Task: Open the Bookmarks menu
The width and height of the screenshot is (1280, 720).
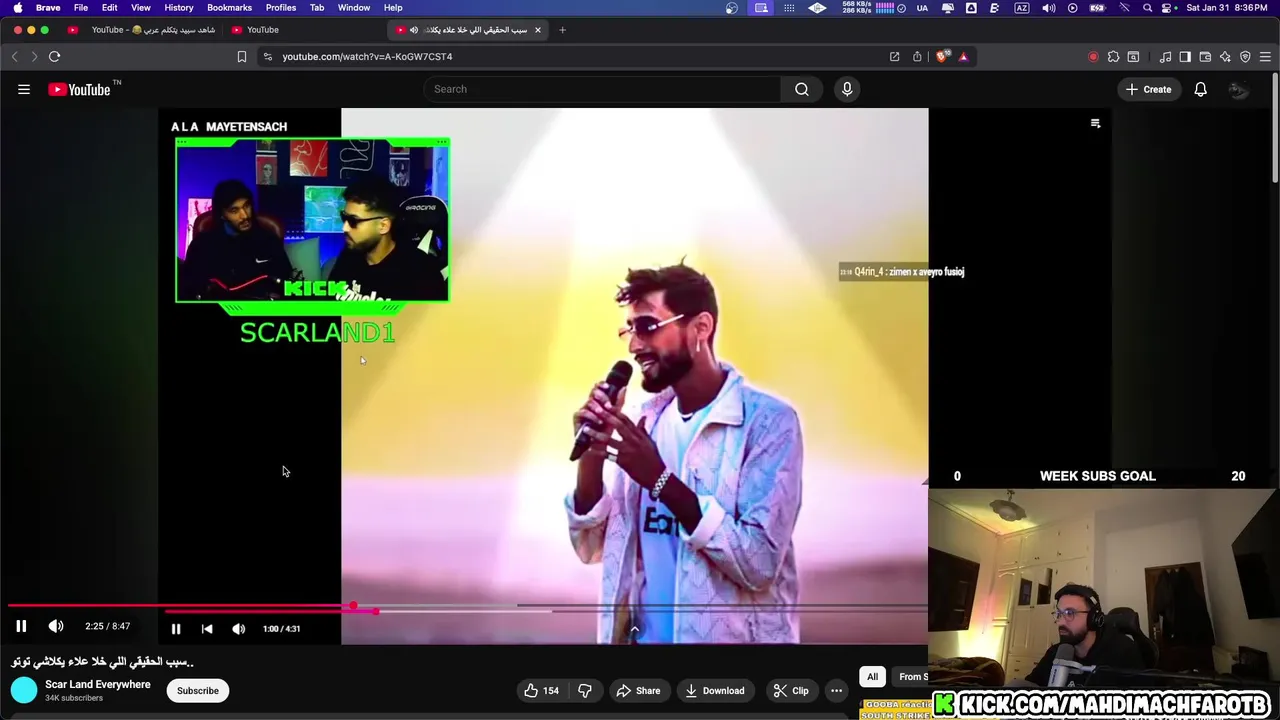Action: click(229, 8)
